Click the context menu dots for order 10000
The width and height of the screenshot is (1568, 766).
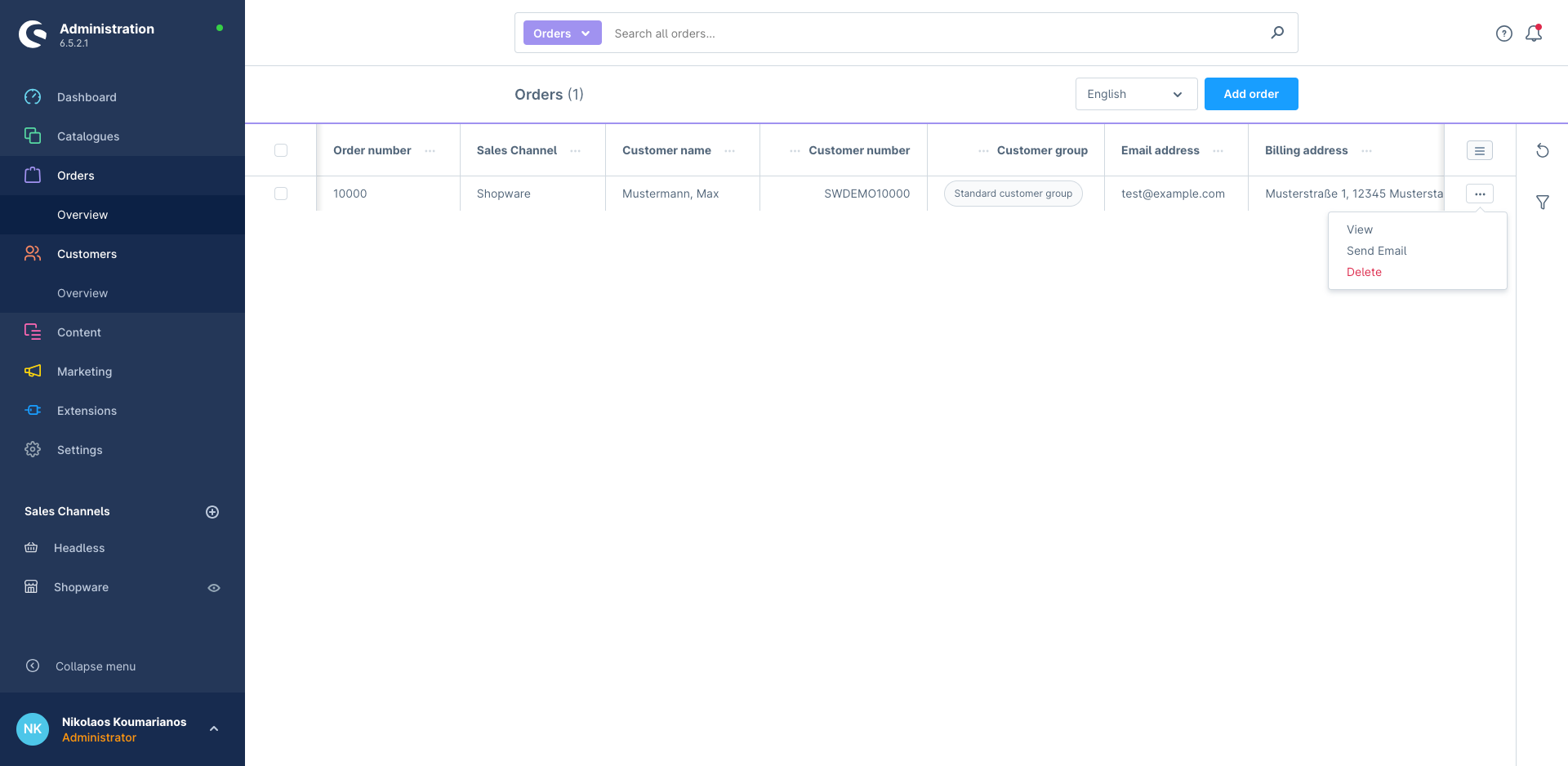click(1480, 194)
